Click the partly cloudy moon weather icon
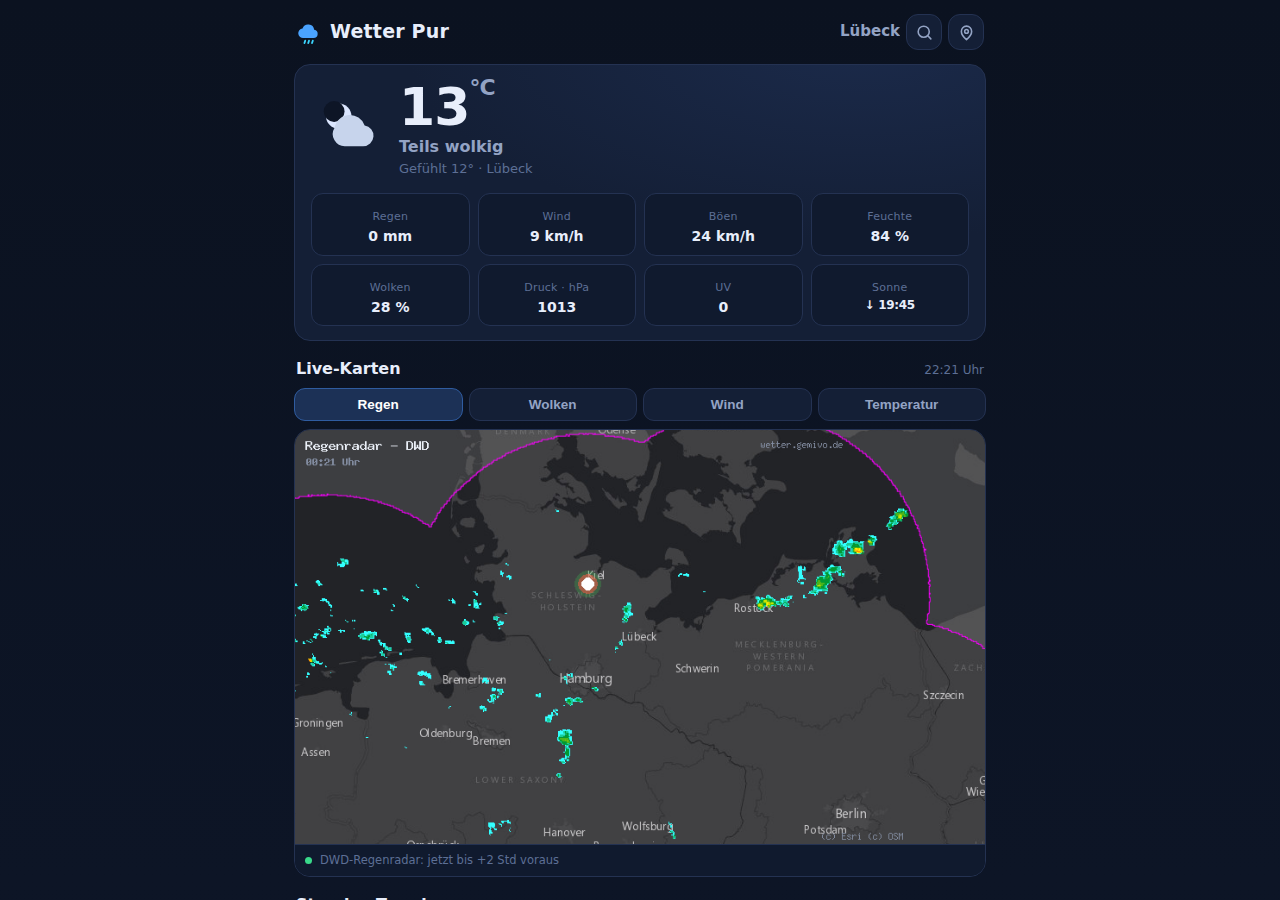 click(x=348, y=124)
